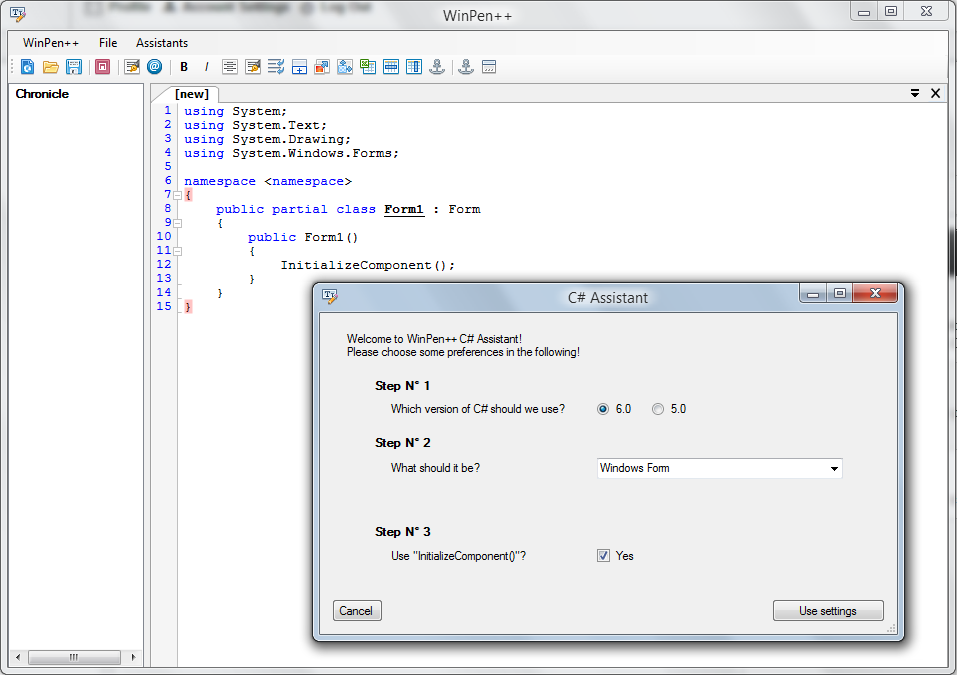Click the '<namespace>' placeholder in code
The width and height of the screenshot is (957, 675).
coord(308,182)
